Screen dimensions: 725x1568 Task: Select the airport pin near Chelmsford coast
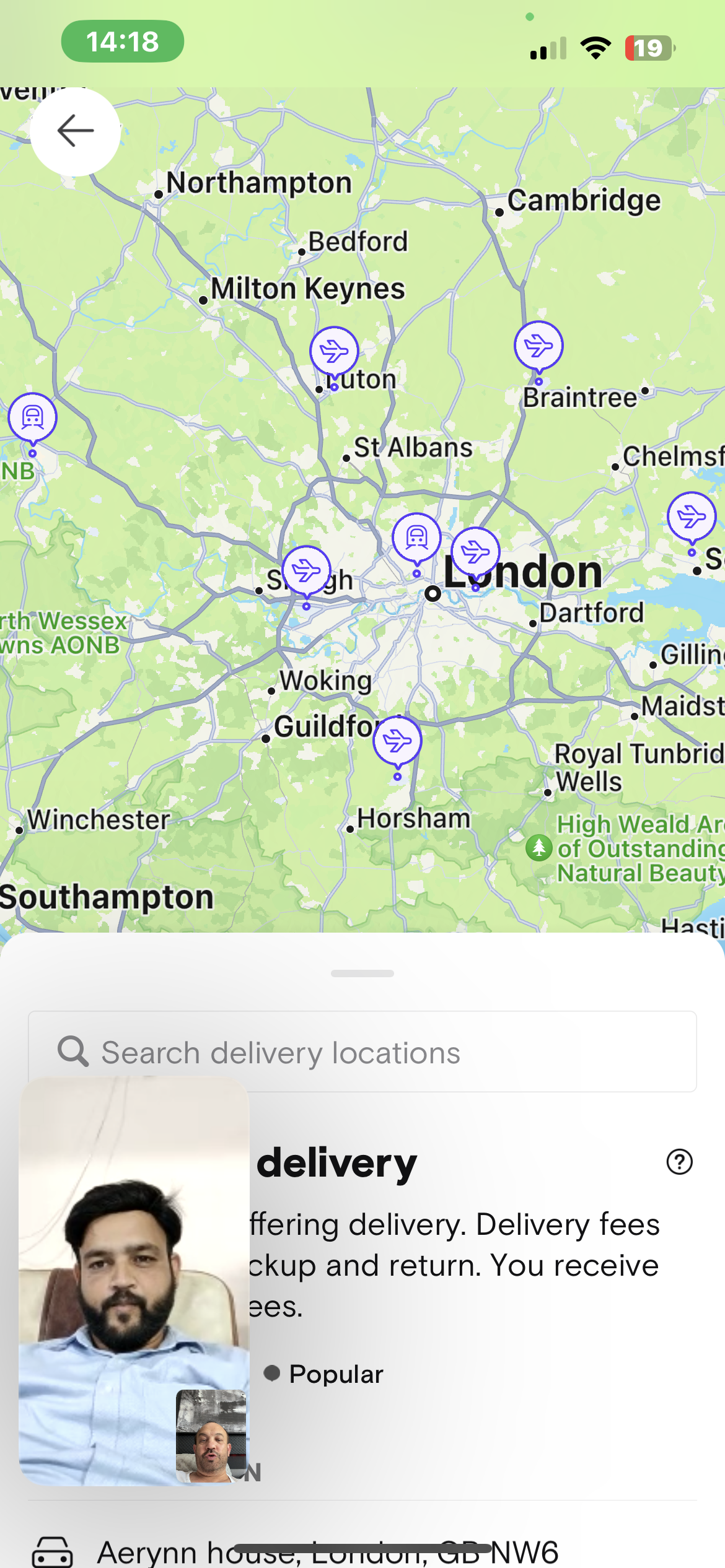692,517
